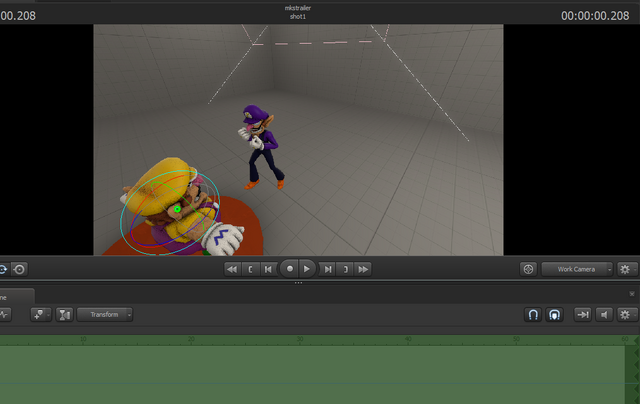The width and height of the screenshot is (640, 404).
Task: Play the shot with the Play button
Action: click(x=307, y=269)
